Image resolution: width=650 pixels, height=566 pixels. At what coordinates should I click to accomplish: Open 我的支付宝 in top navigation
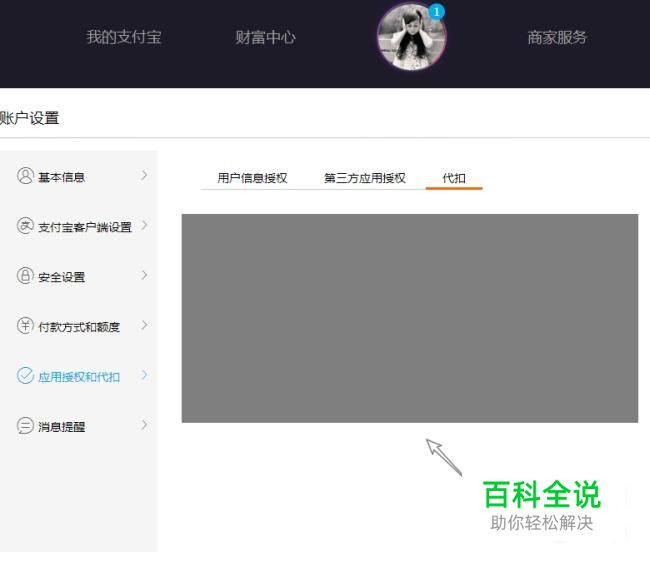124,37
